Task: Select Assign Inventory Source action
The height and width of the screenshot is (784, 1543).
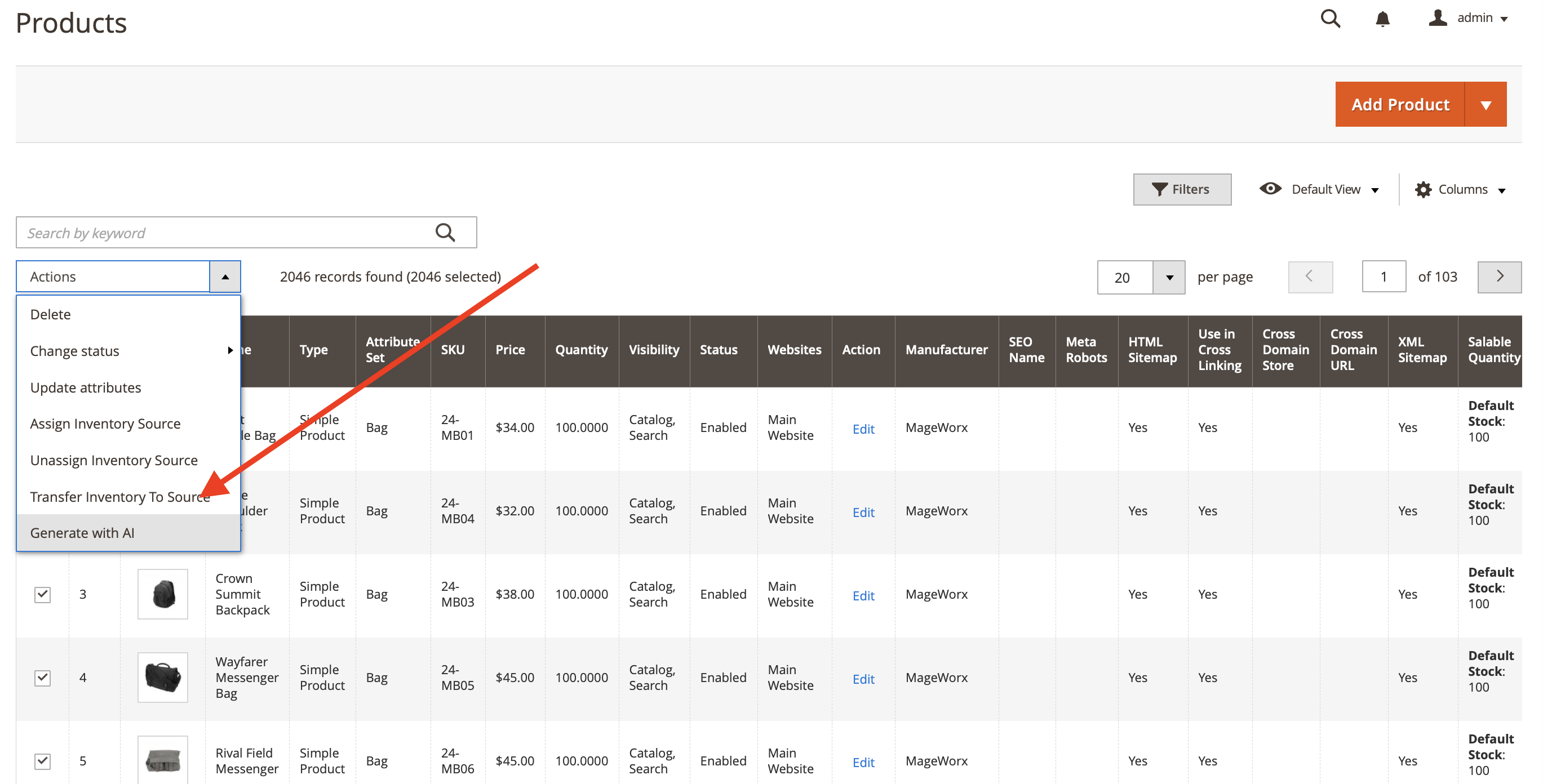Action: (128, 424)
